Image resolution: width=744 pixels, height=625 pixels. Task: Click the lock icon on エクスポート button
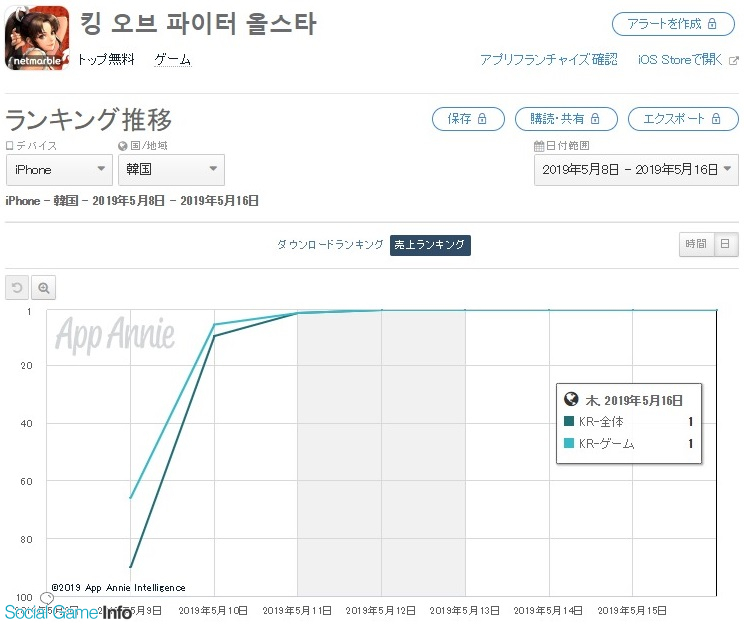(x=713, y=119)
